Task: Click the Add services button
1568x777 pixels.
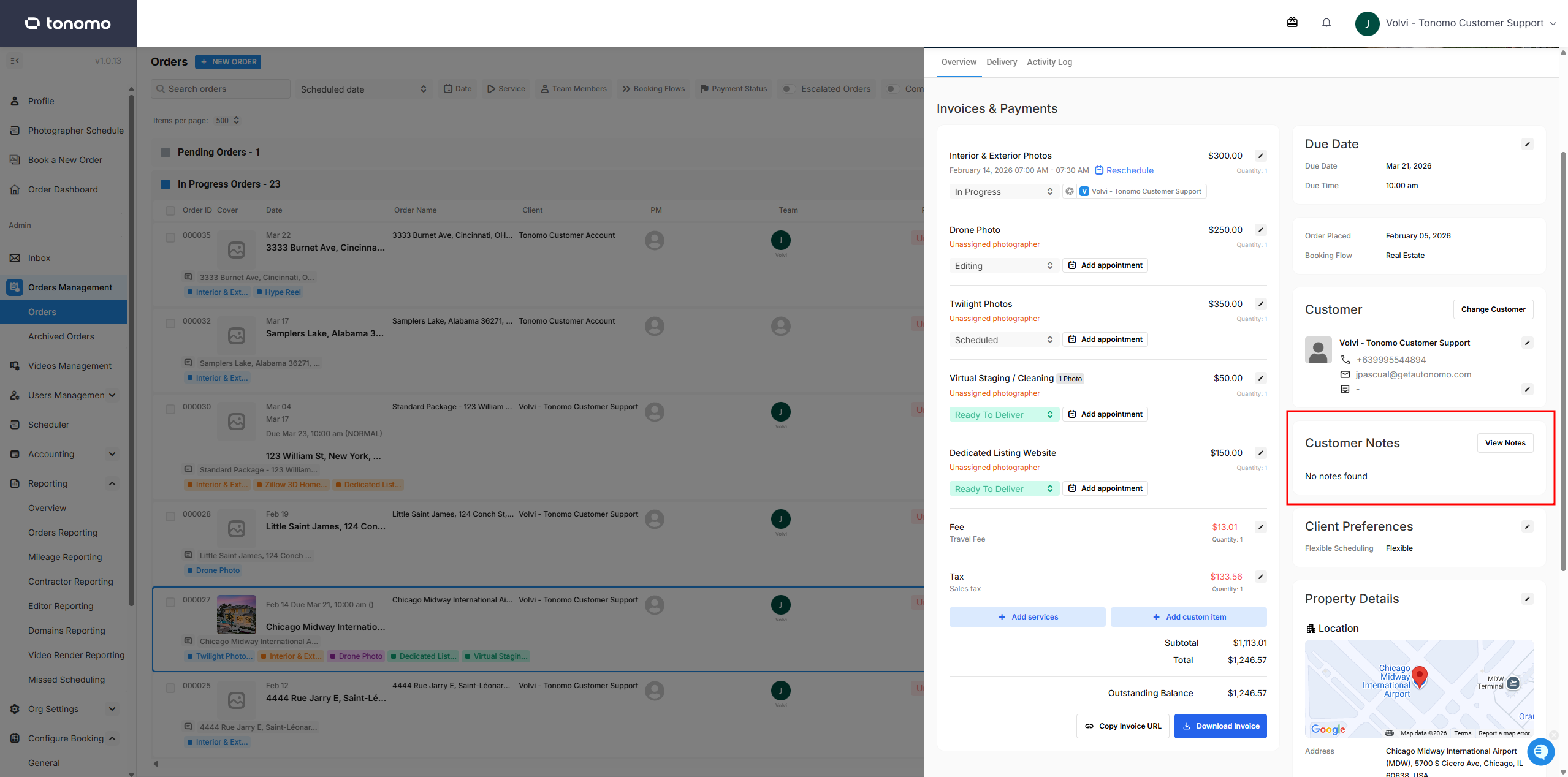Action: tap(1027, 617)
